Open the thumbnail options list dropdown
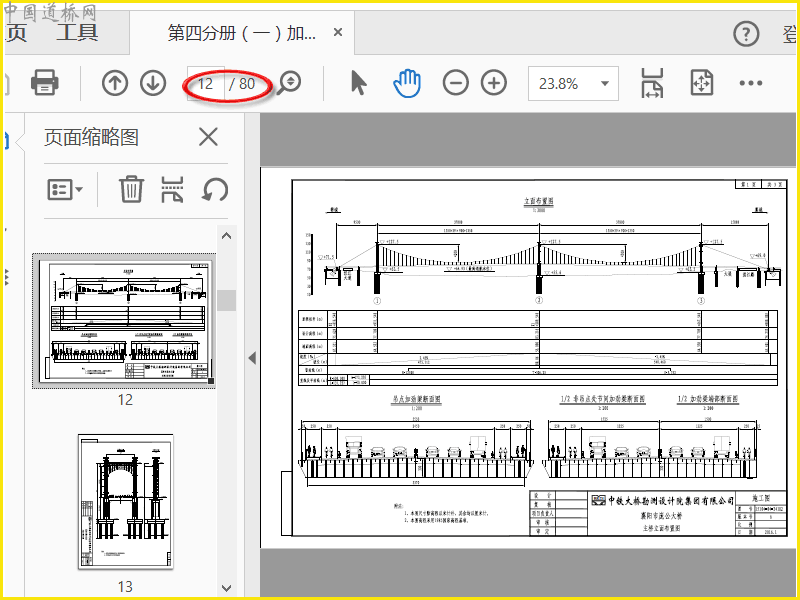This screenshot has height=600, width=800. (x=65, y=190)
